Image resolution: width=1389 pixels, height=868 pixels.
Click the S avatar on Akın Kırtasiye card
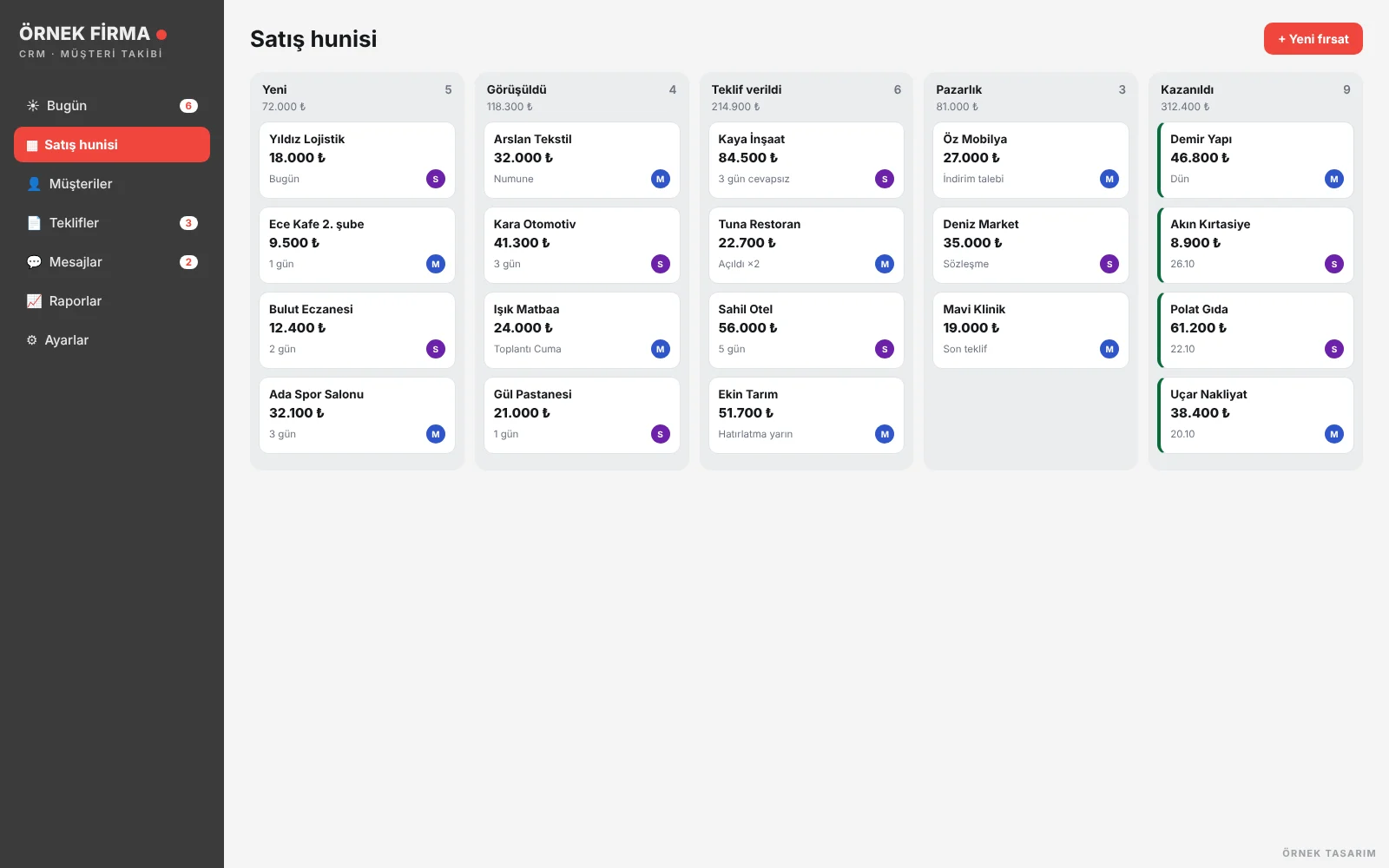pyautogui.click(x=1334, y=264)
